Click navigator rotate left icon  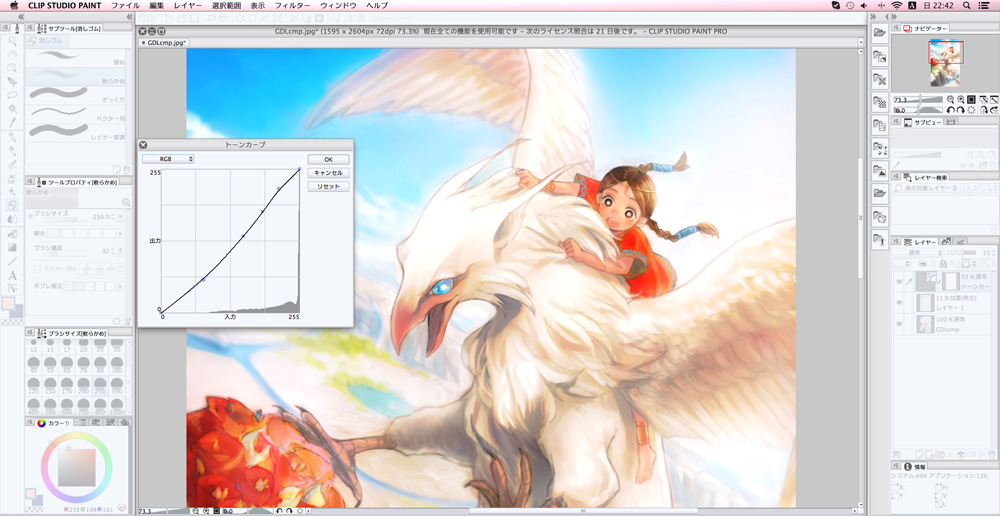[950, 110]
